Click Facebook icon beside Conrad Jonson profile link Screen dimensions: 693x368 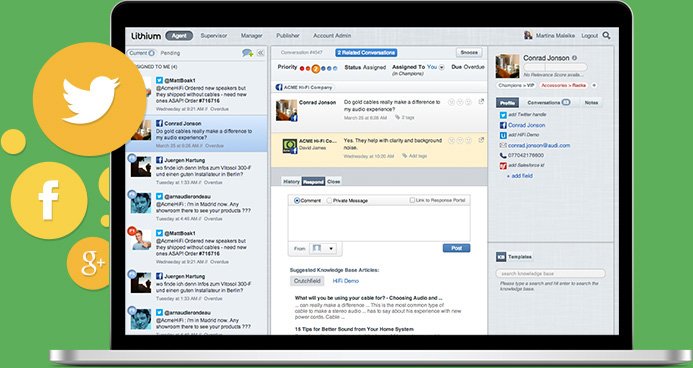[x=503, y=125]
